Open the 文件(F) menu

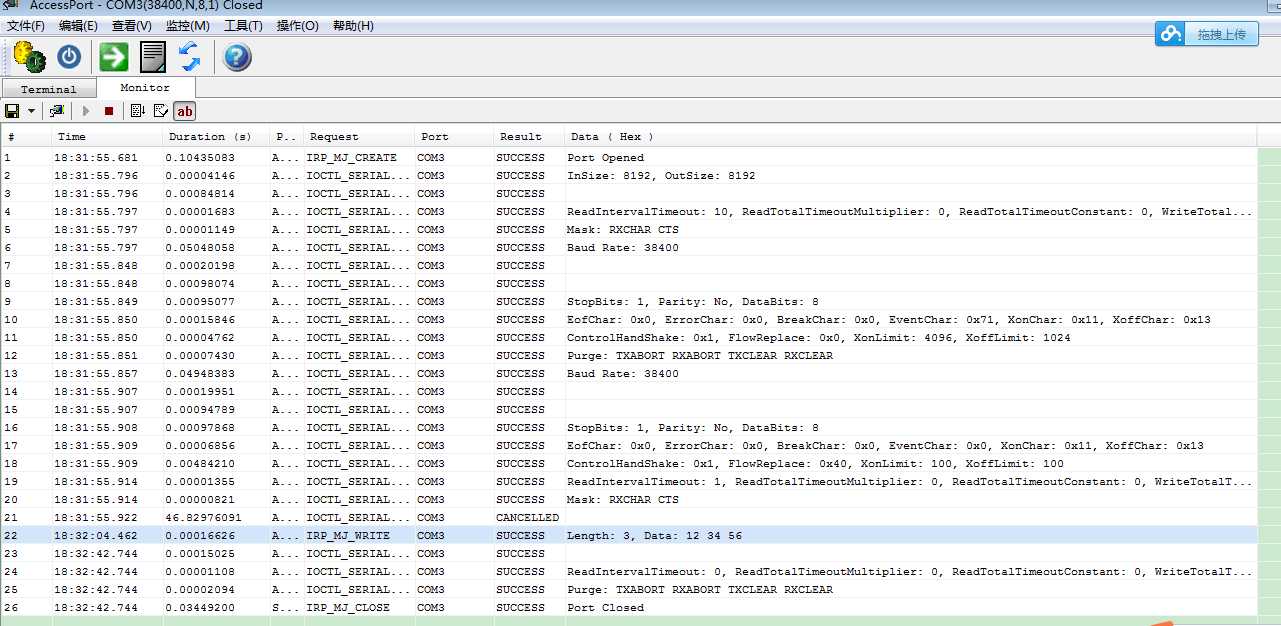tap(26, 26)
